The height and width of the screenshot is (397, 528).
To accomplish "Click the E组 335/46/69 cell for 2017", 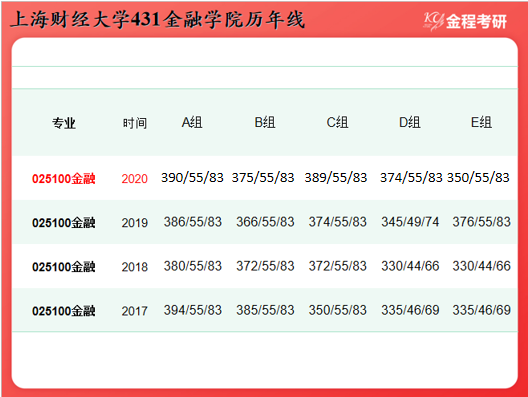I will (482, 310).
